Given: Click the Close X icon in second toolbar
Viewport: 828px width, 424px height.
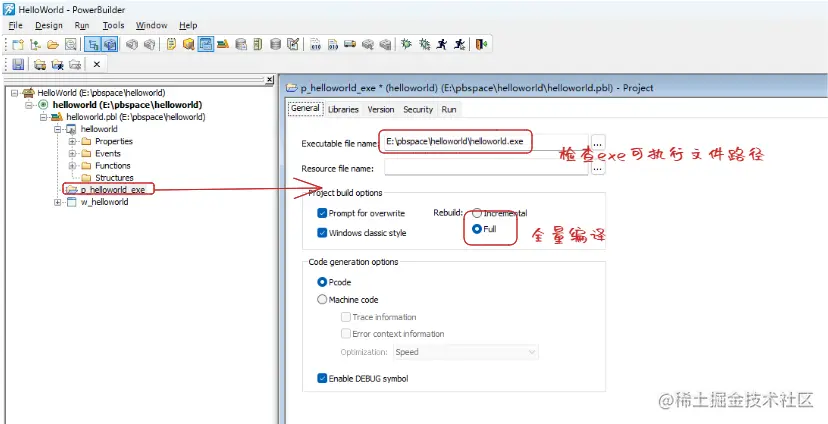Looking at the screenshot, I should click(97, 64).
